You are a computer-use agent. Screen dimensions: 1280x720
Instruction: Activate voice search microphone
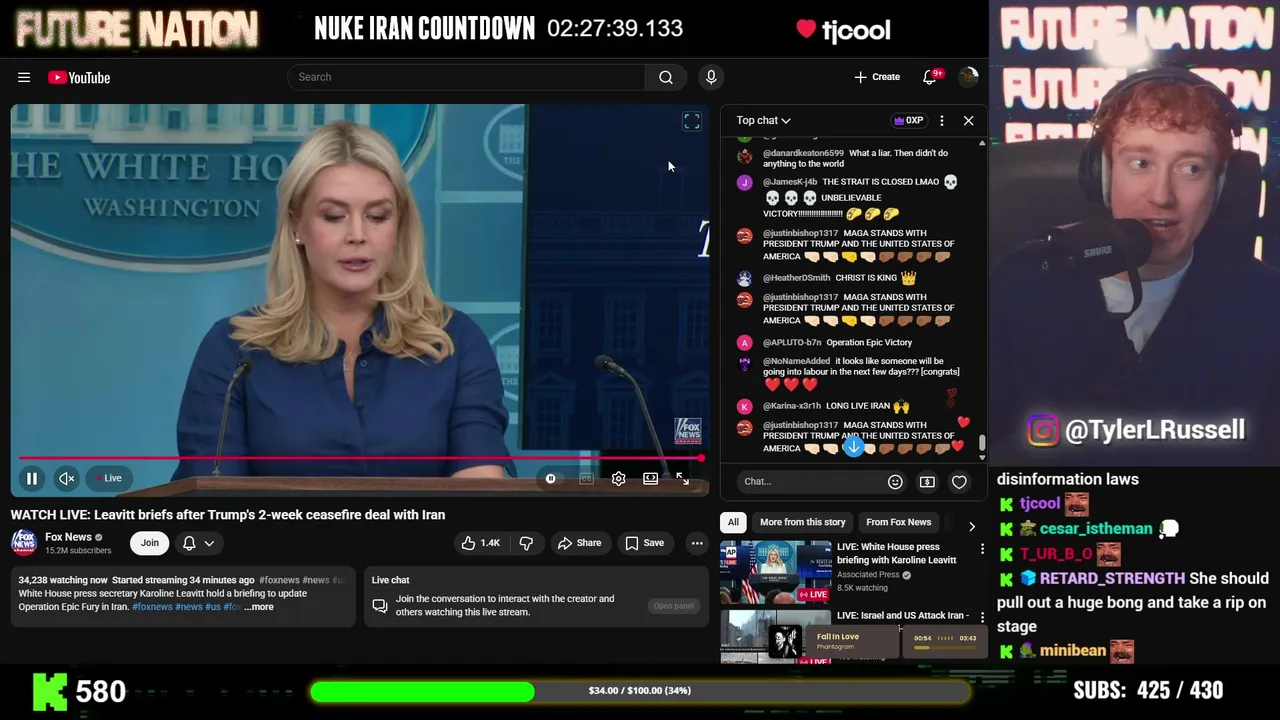click(711, 77)
